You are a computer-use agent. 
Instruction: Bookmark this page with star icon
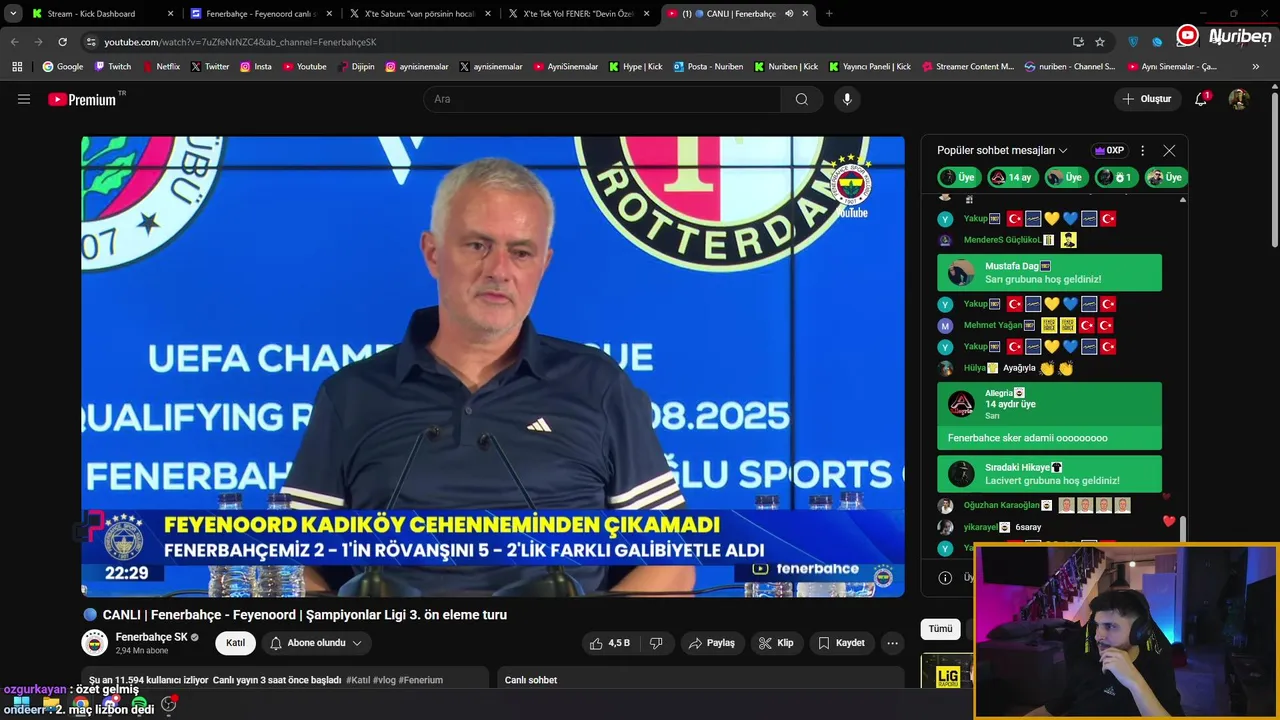(1100, 42)
